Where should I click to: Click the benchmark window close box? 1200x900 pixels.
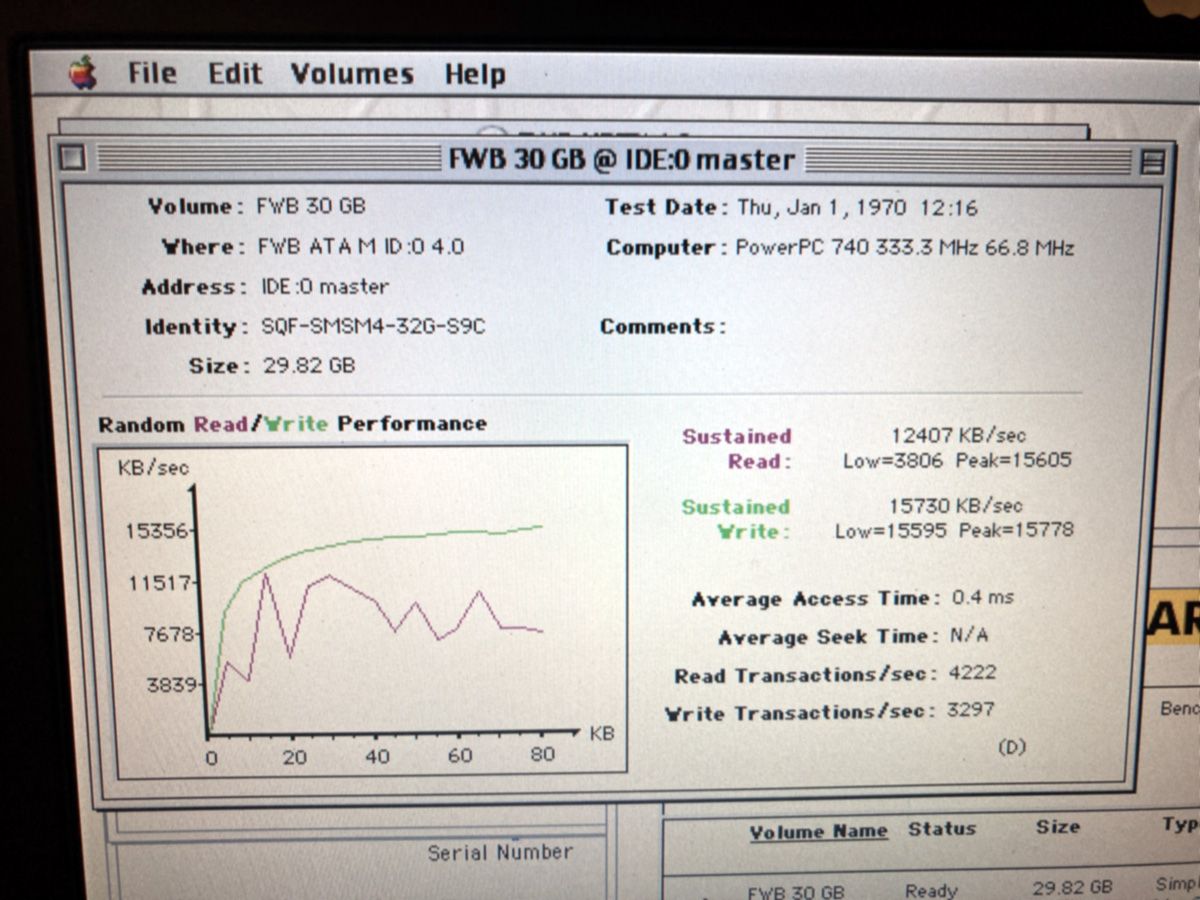click(x=72, y=158)
